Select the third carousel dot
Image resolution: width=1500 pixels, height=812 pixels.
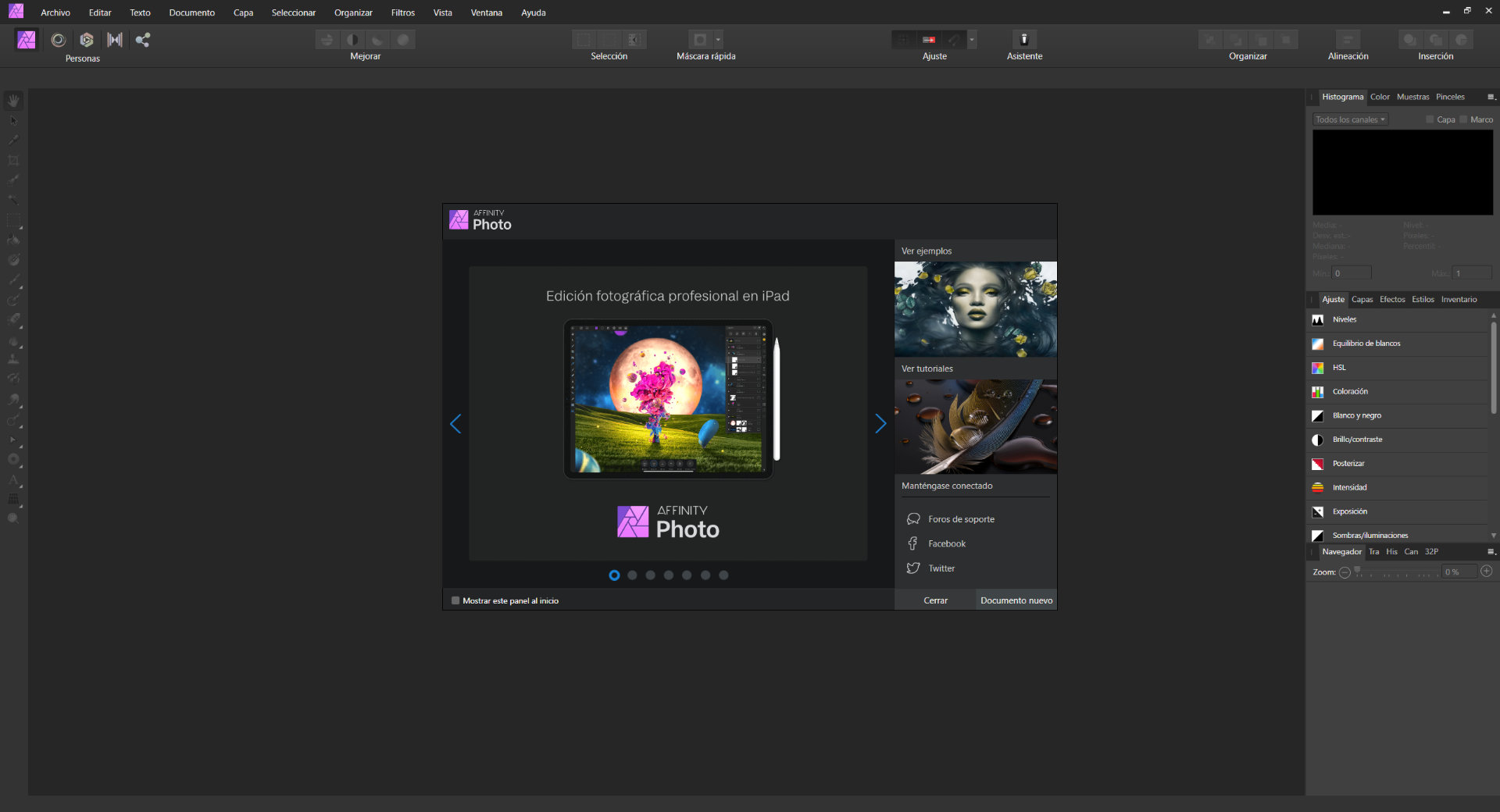650,575
